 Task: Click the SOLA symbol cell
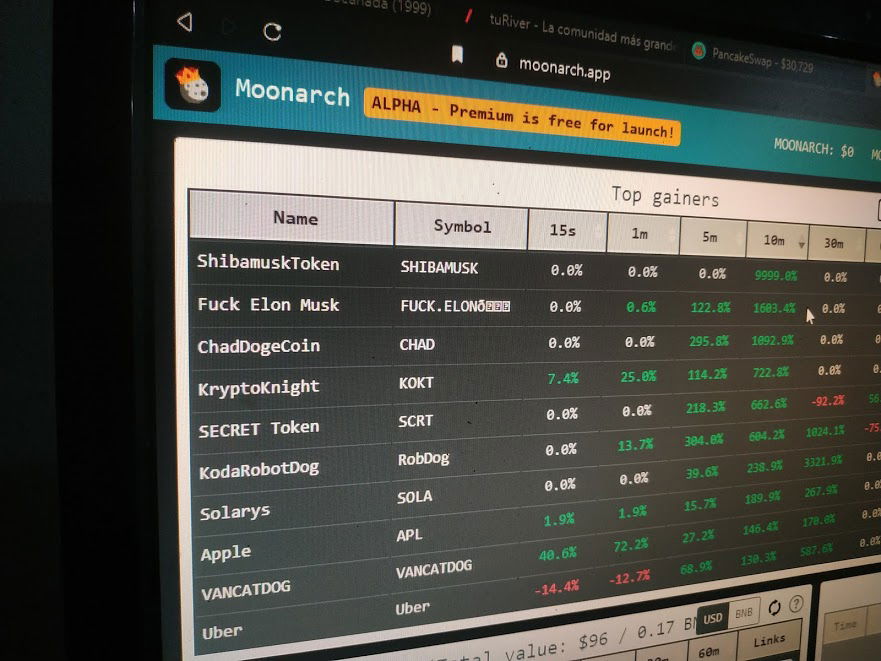[x=415, y=497]
